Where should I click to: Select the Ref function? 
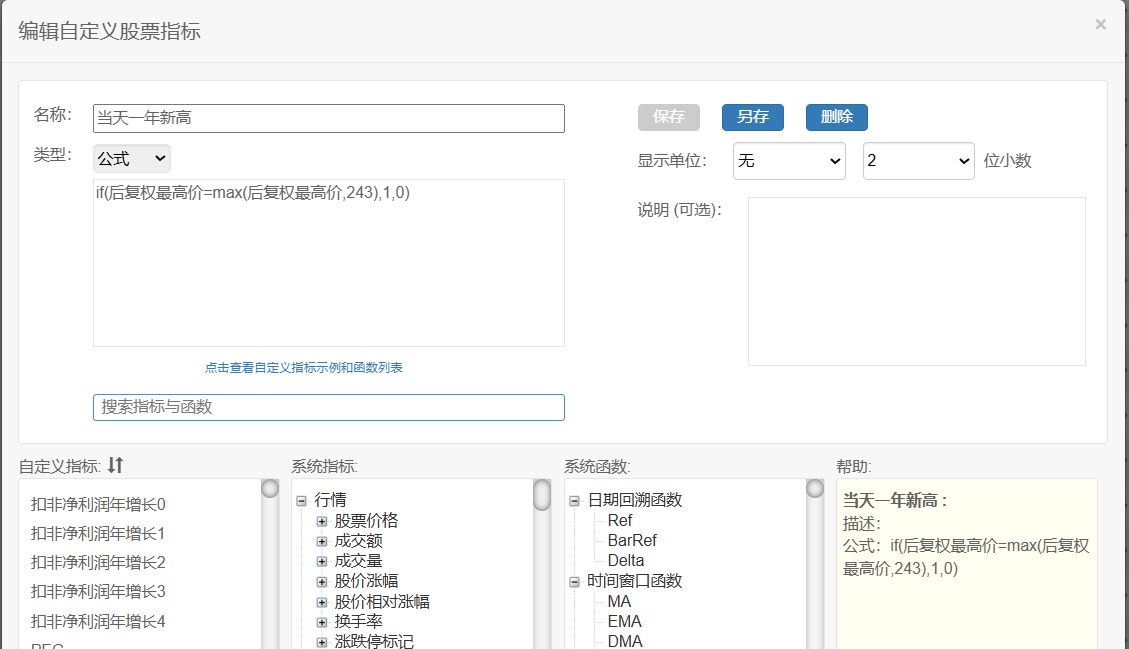[x=620, y=521]
